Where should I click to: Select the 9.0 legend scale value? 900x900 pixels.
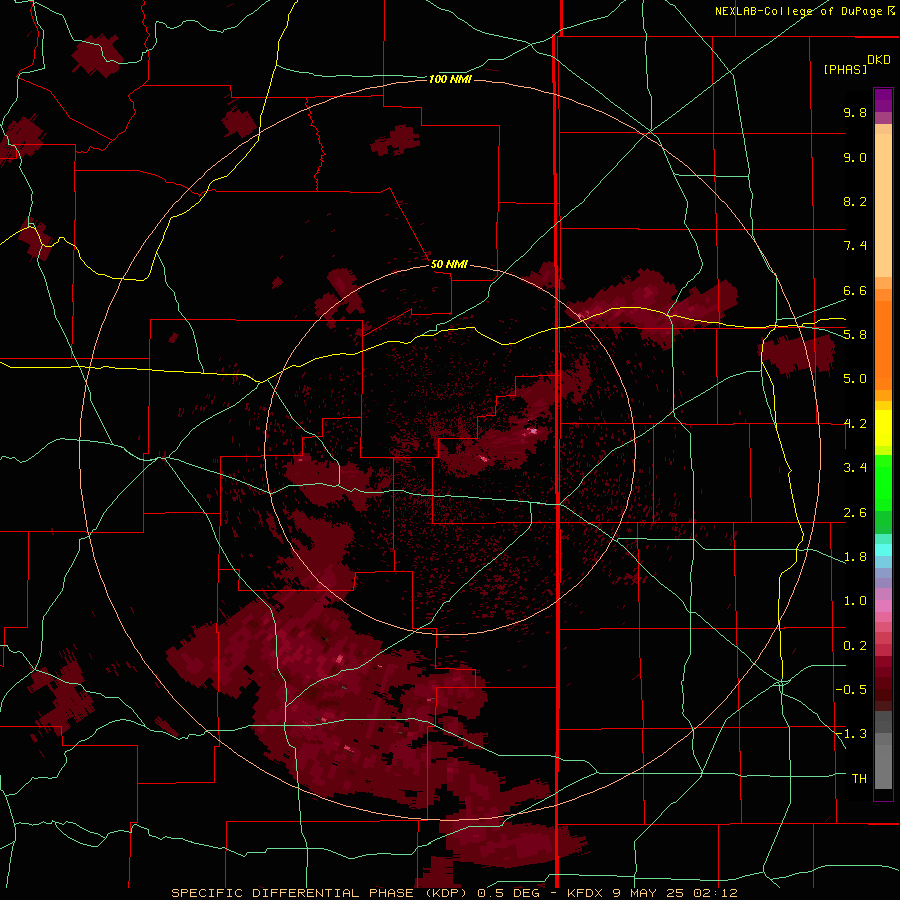tap(855, 157)
